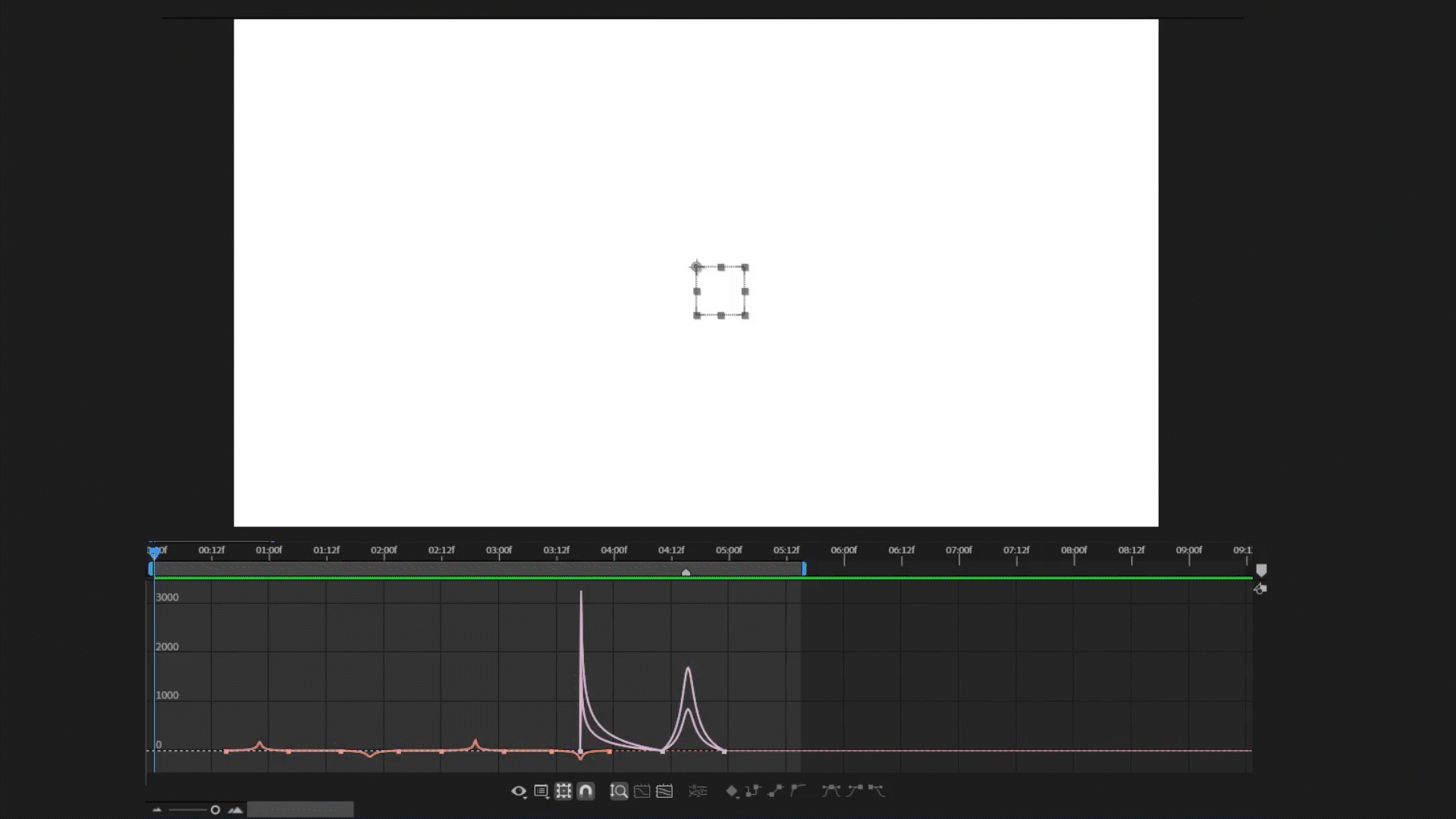Click the bottom-right layer transform handle
The image size is (1456, 819).
[x=745, y=315]
